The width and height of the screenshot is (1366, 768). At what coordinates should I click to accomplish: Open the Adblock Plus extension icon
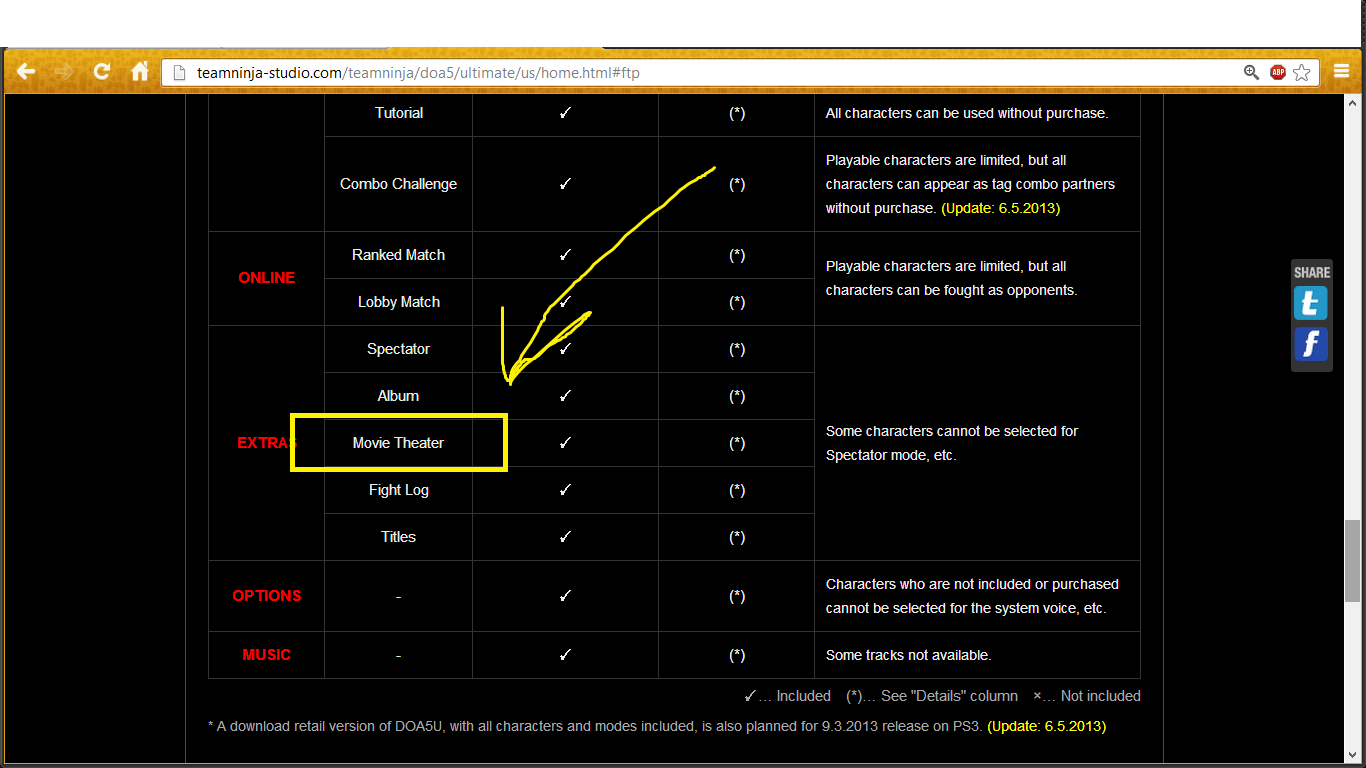pyautogui.click(x=1277, y=72)
